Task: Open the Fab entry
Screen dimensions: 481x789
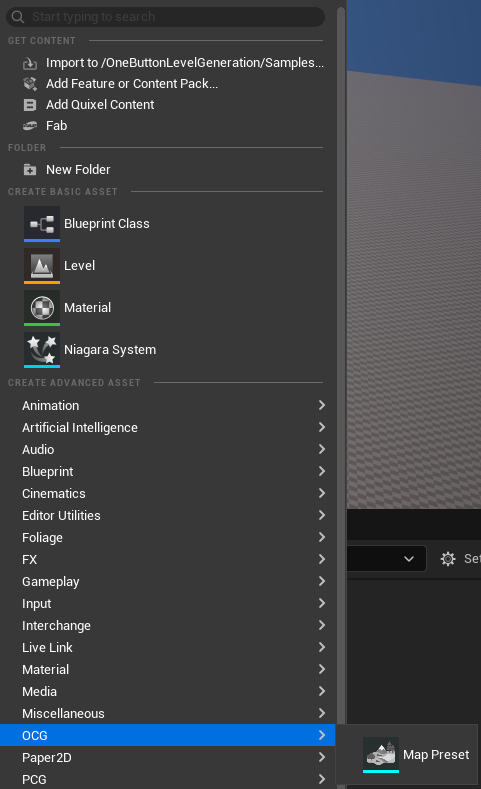Action: [56, 126]
